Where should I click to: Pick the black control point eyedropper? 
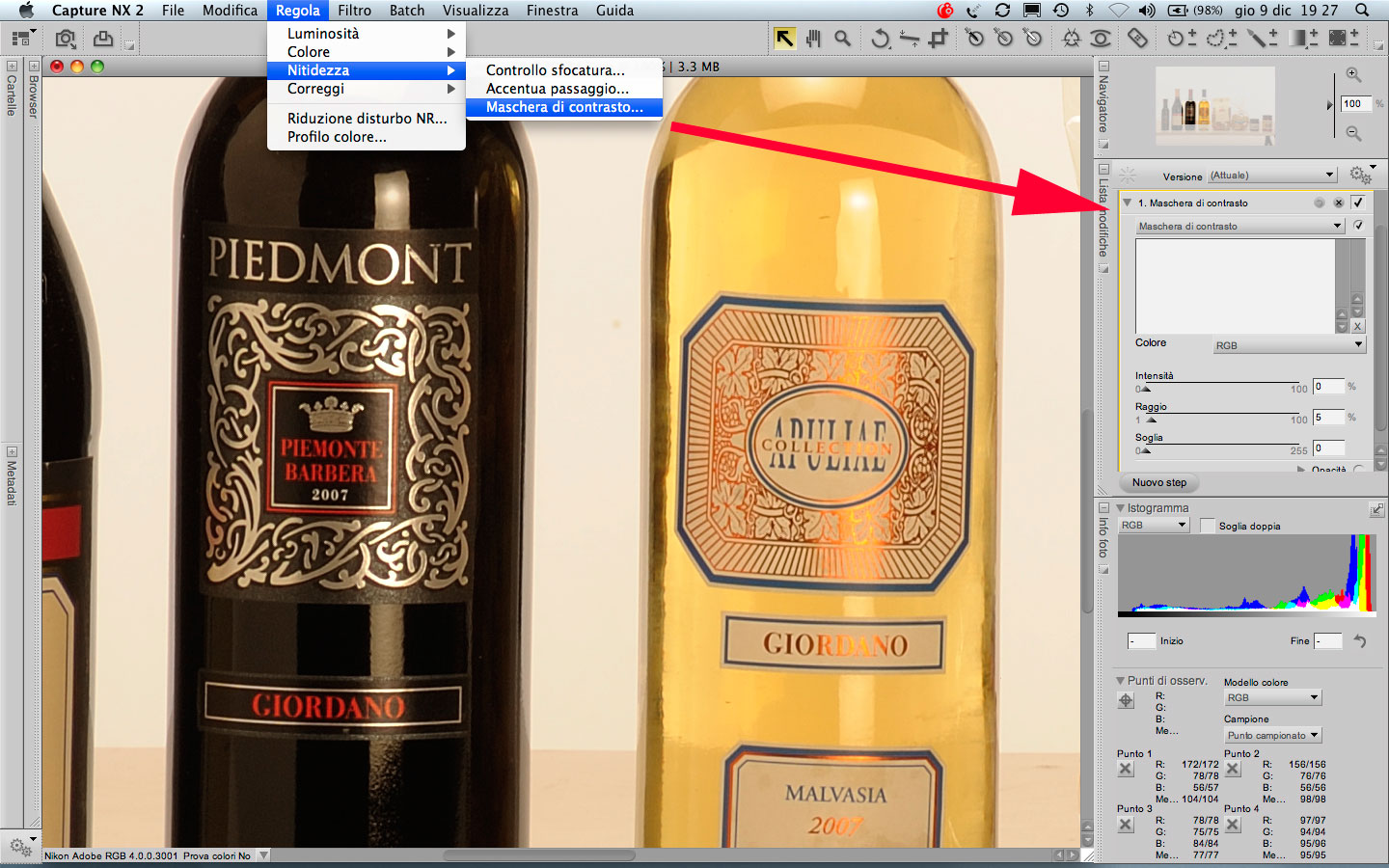tap(975, 39)
